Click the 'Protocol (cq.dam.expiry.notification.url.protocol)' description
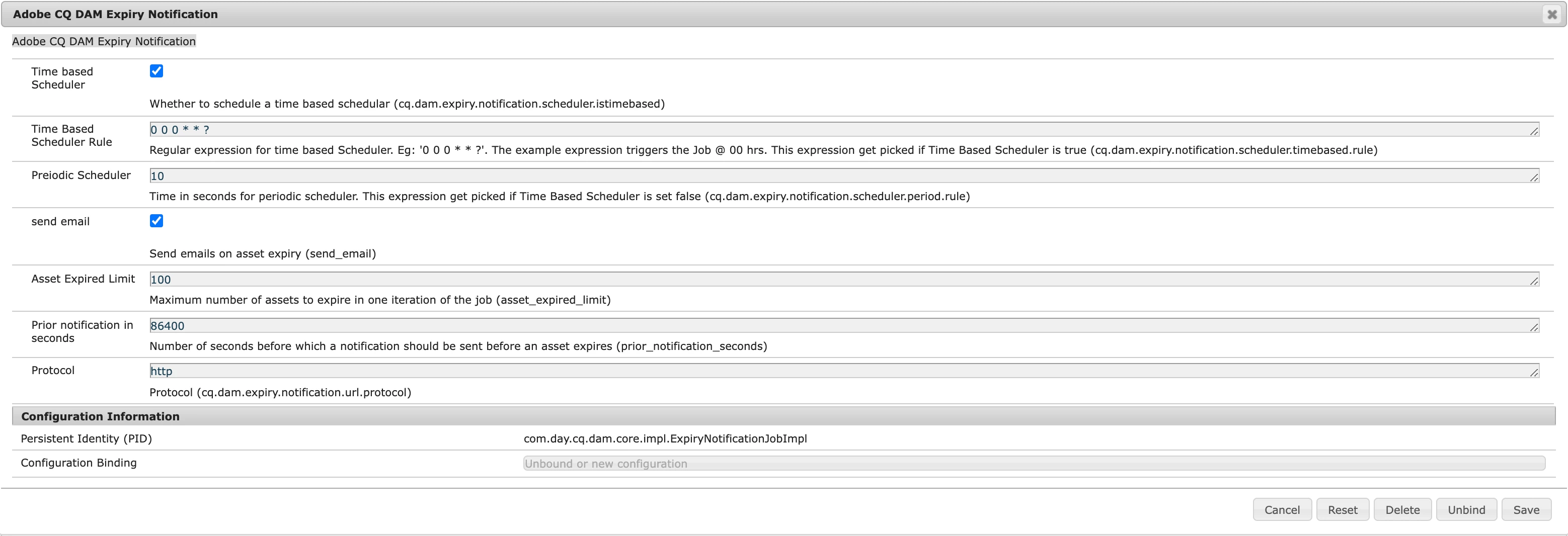1568x536 pixels. [281, 392]
